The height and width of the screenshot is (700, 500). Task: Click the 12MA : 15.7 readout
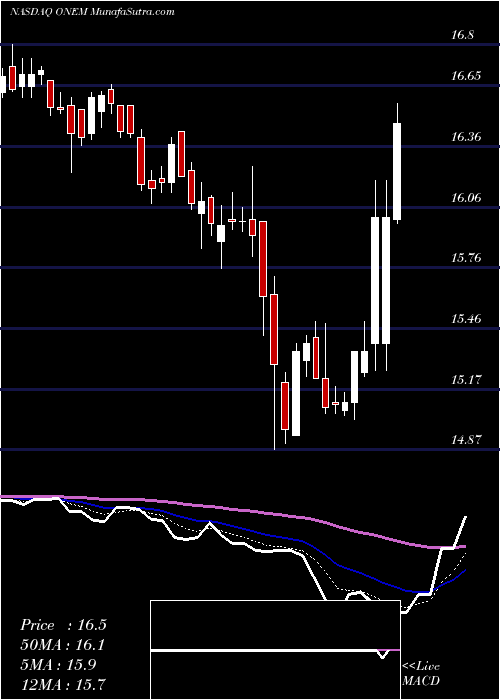(x=63, y=684)
